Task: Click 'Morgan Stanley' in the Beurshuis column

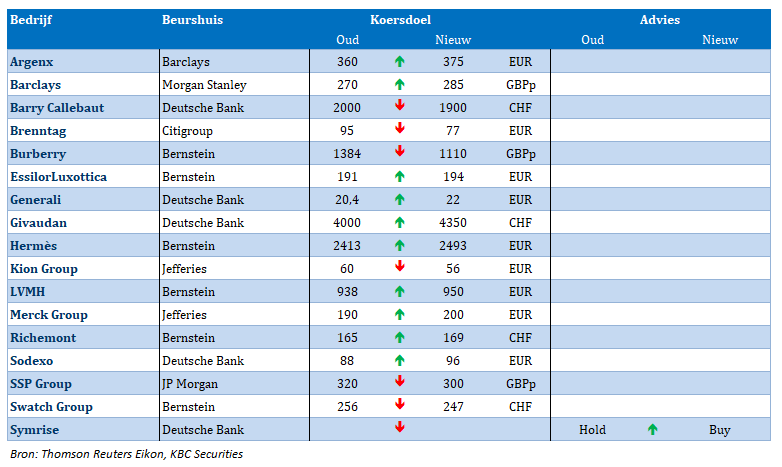Action: 204,85
